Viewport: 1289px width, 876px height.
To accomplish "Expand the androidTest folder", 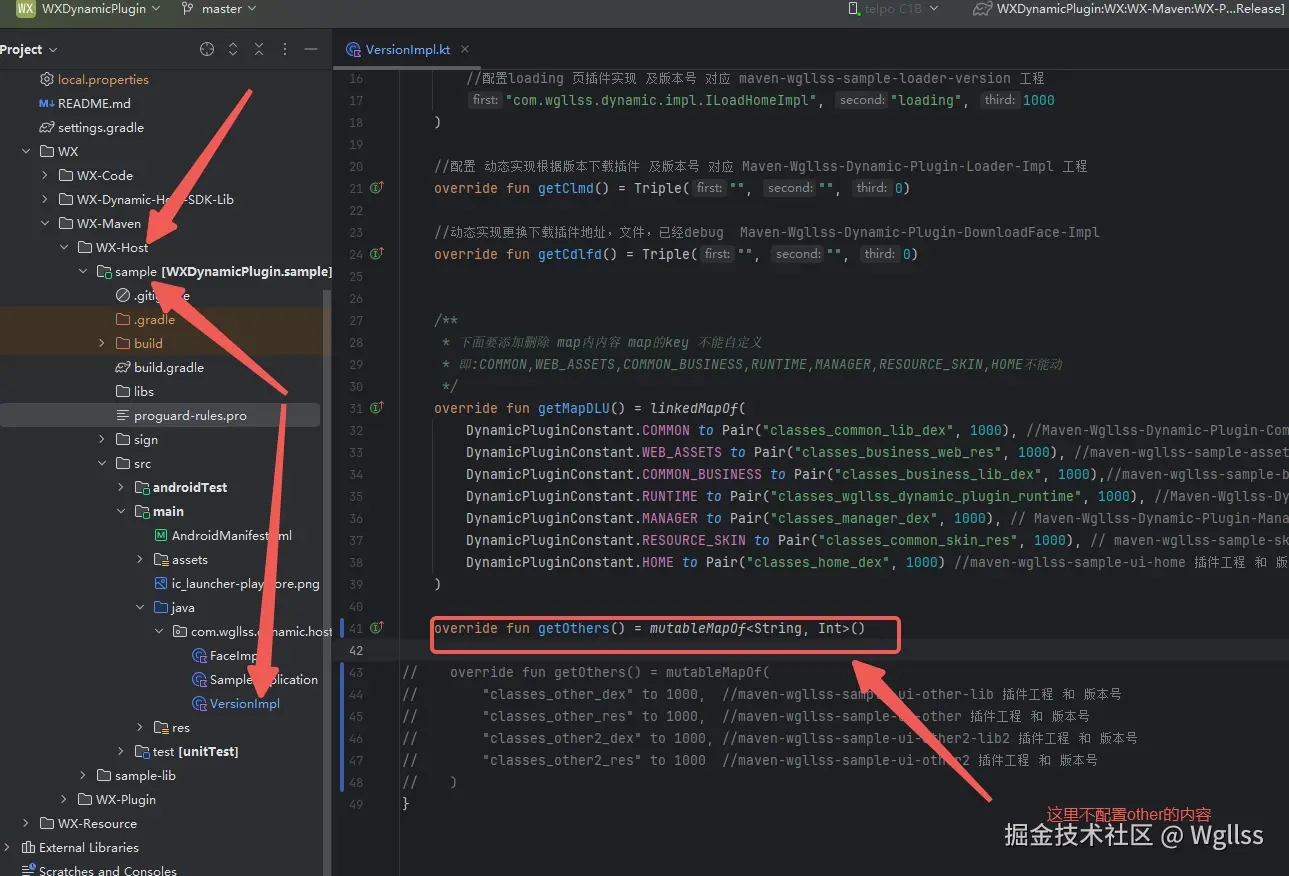I will point(121,487).
